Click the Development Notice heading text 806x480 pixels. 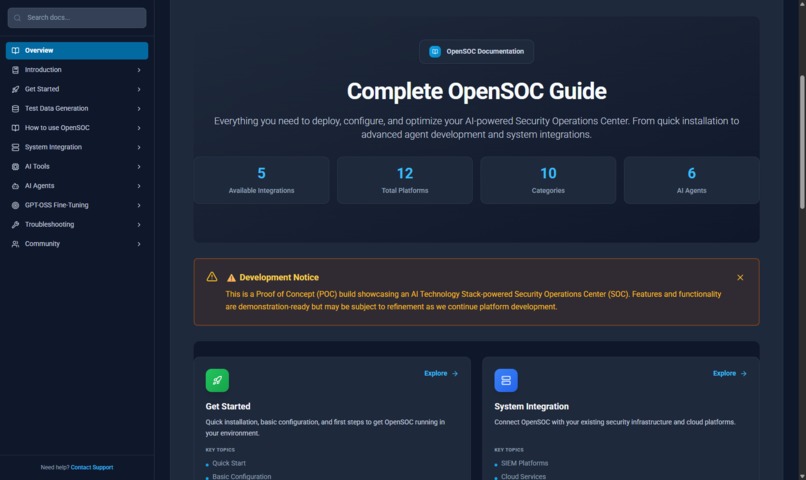coord(279,278)
